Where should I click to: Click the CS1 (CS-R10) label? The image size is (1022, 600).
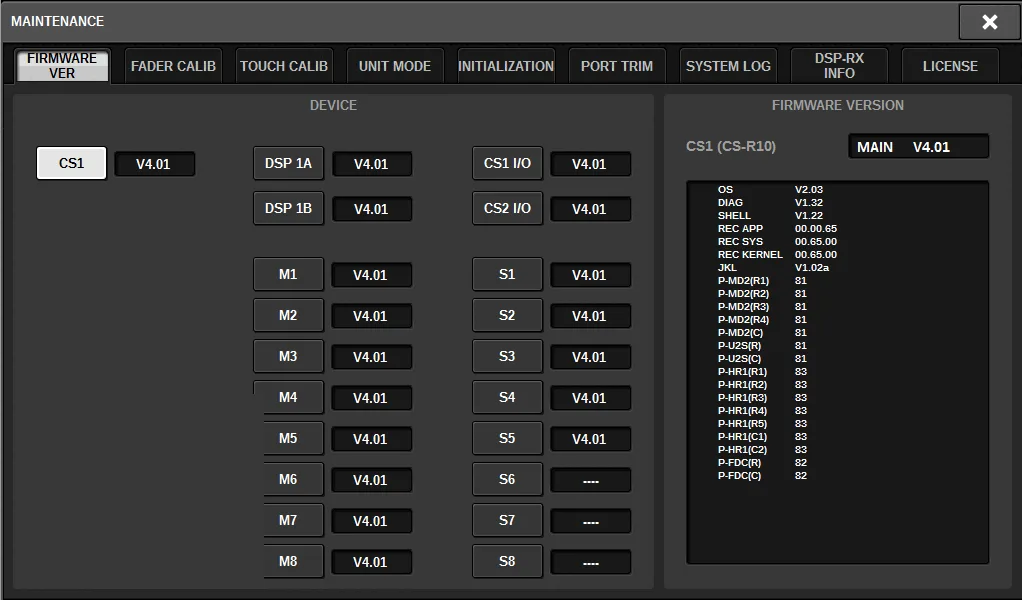point(731,147)
